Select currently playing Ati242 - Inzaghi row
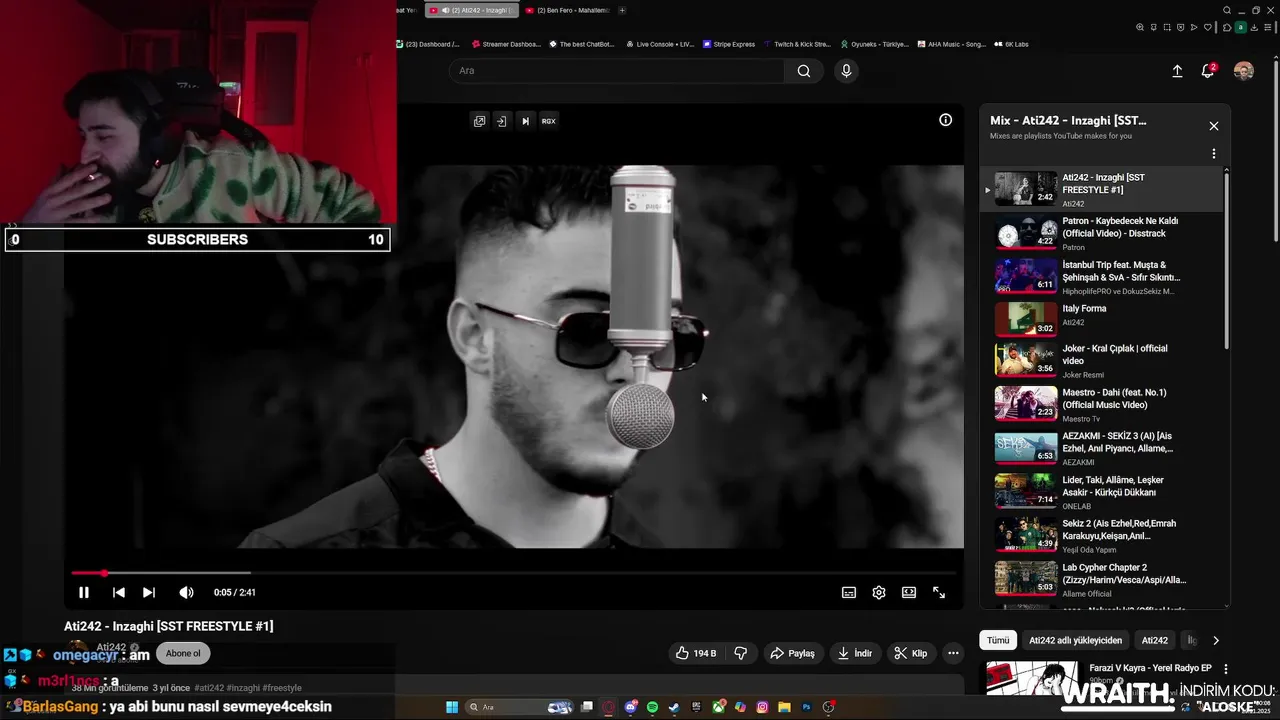 click(1102, 189)
